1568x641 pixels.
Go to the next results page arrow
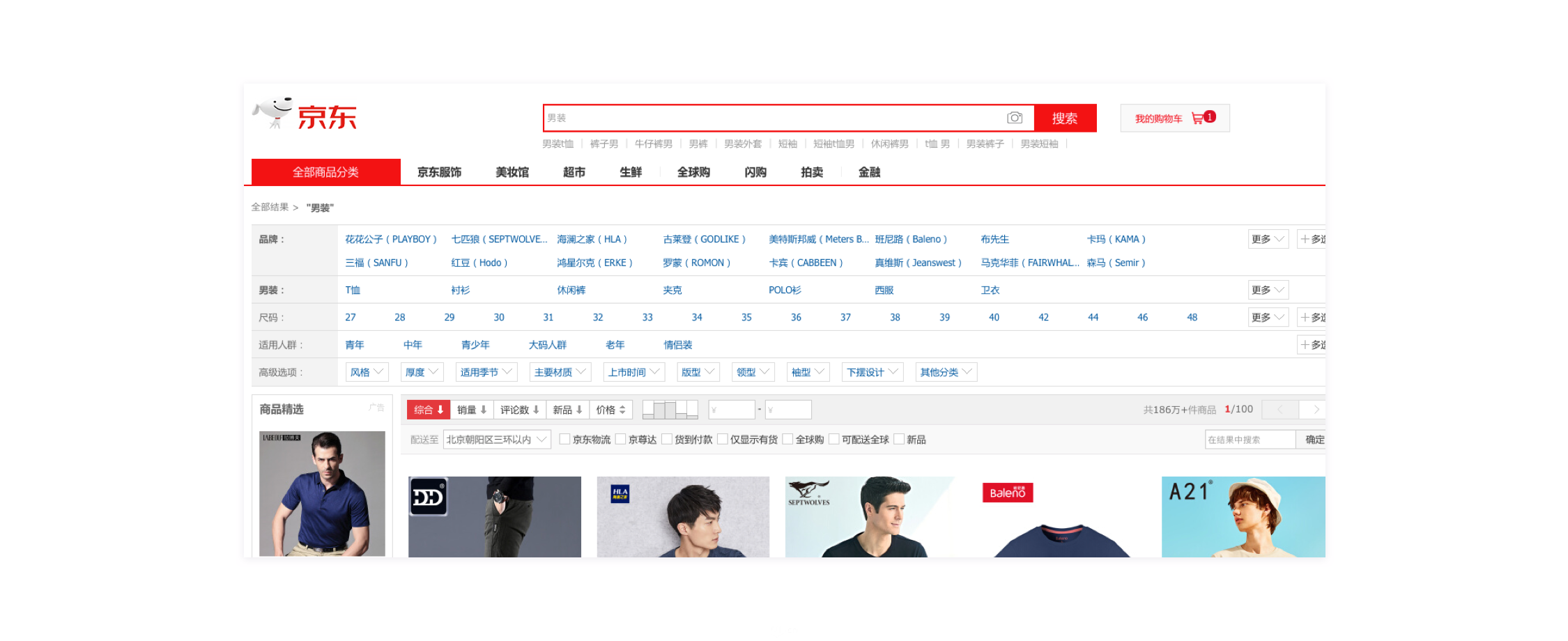point(1316,410)
